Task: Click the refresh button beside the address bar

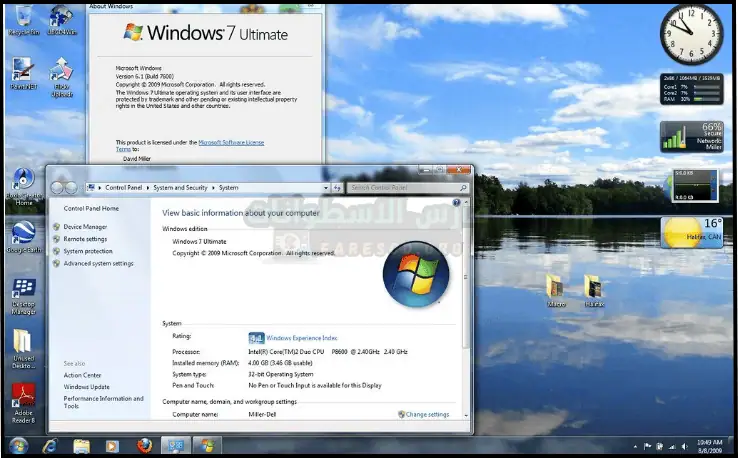Action: [338, 187]
